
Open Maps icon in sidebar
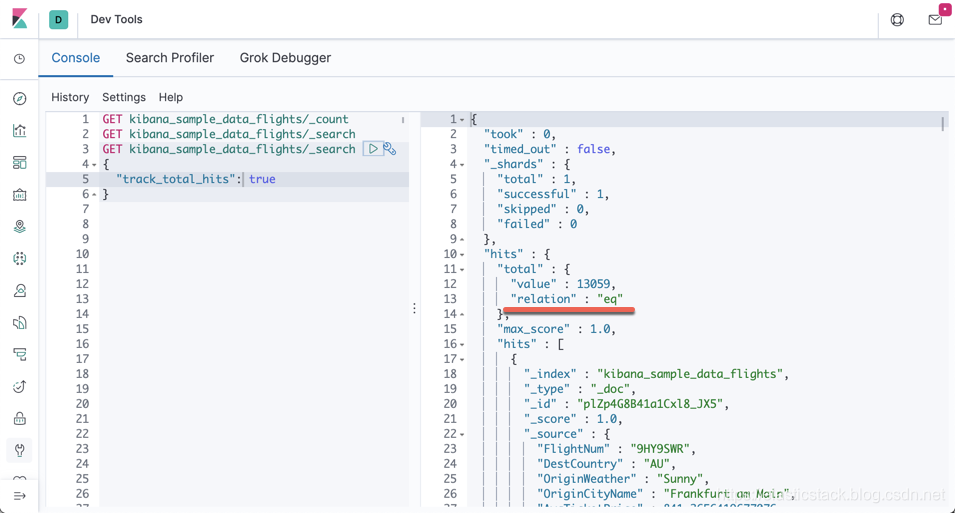(x=19, y=227)
